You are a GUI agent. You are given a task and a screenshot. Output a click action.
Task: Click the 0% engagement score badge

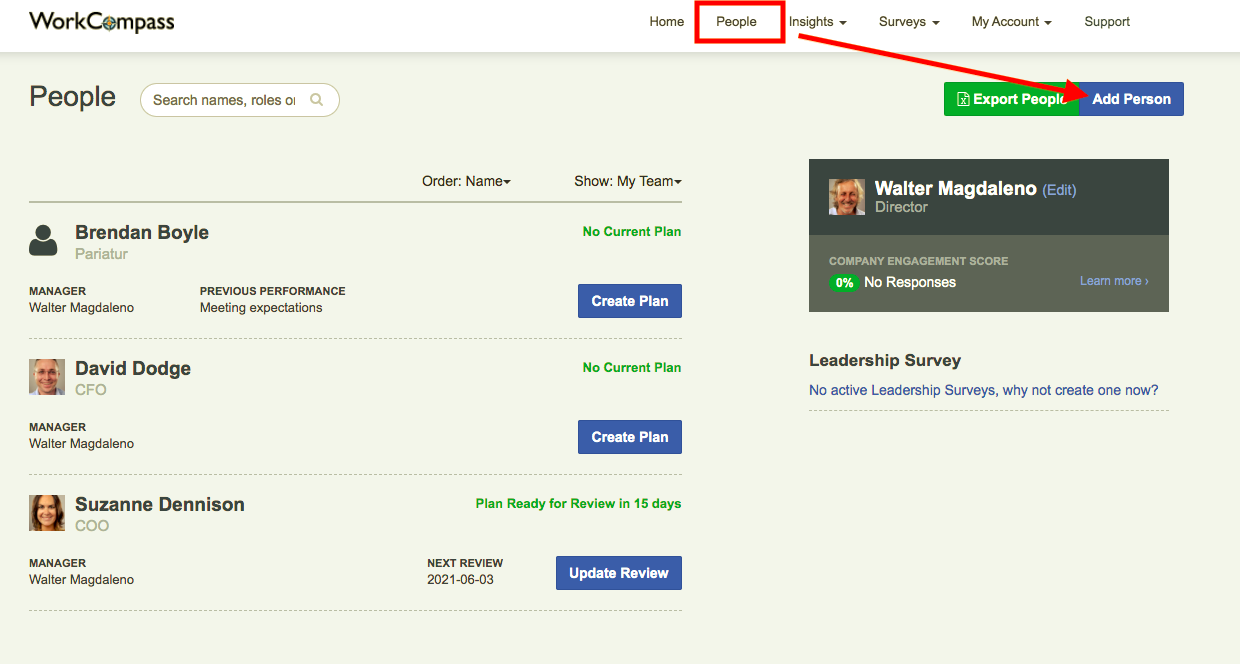tap(845, 283)
